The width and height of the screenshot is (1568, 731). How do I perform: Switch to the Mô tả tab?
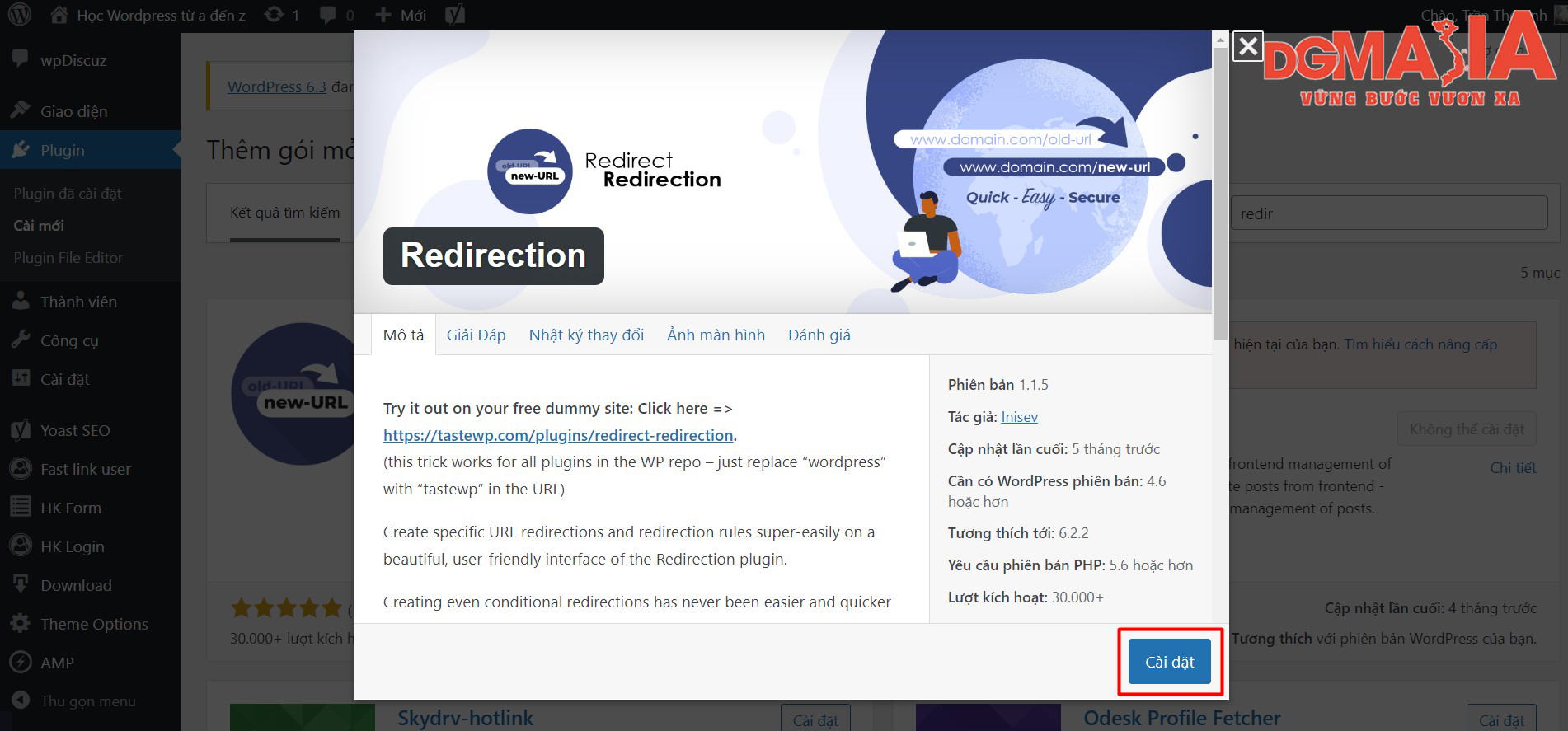point(403,335)
